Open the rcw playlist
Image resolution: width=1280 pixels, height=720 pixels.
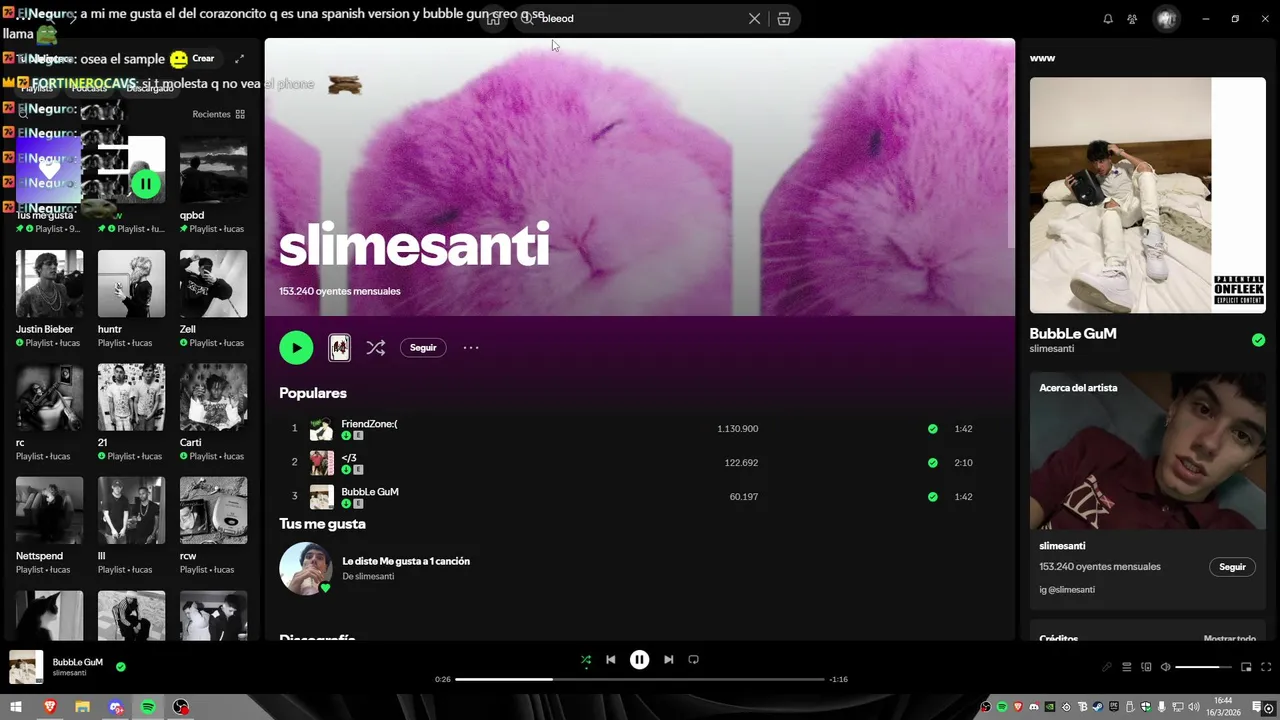(213, 525)
